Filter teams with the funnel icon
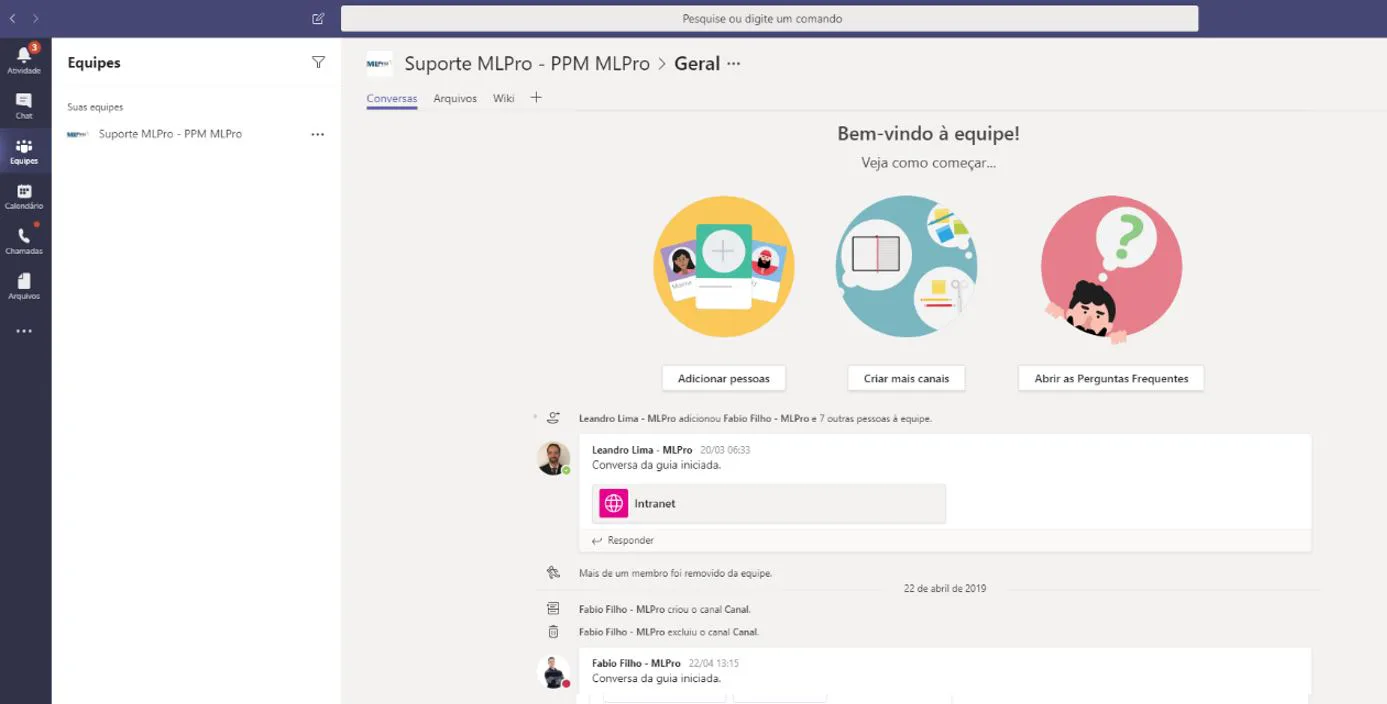 [318, 62]
